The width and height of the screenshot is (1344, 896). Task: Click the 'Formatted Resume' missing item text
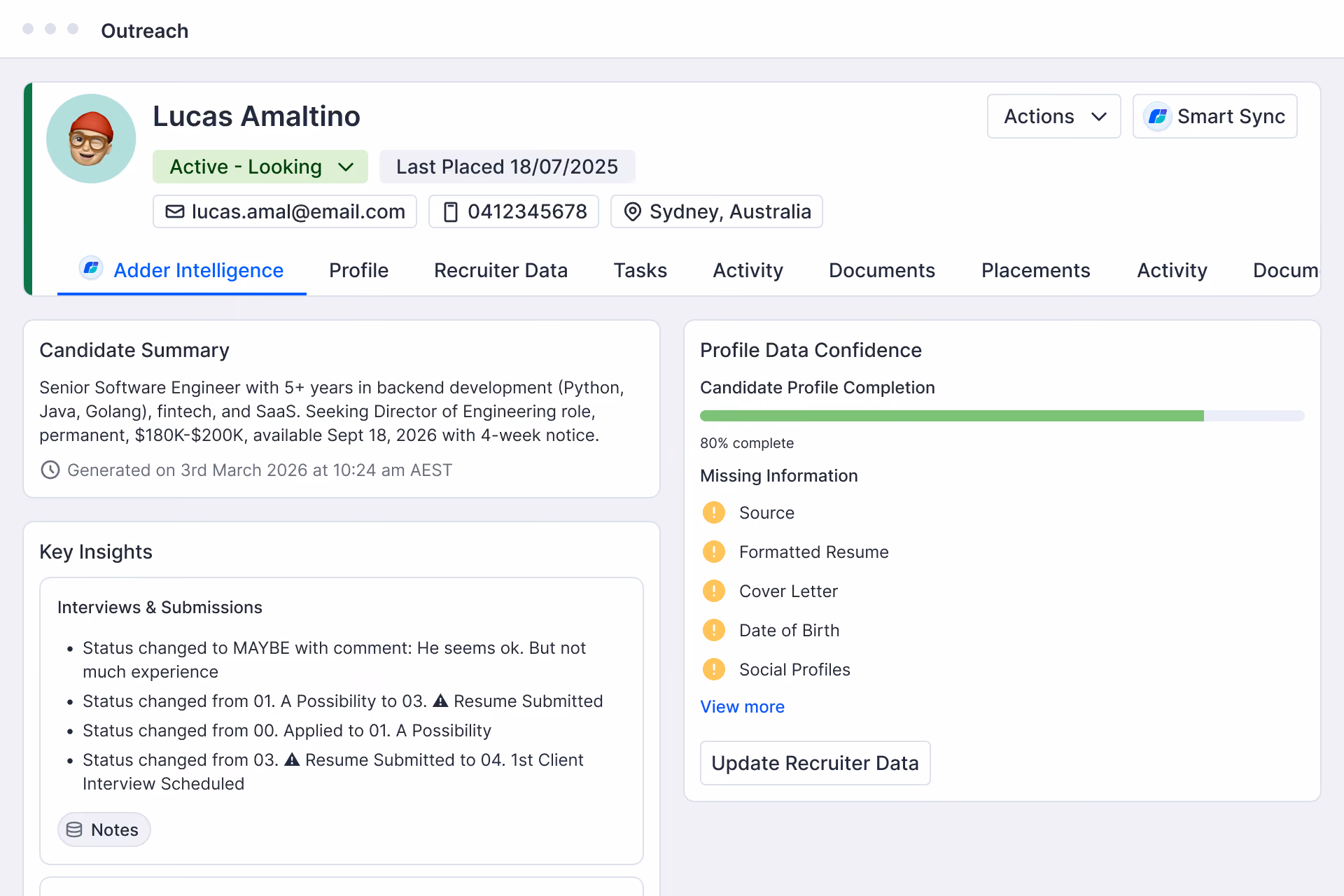pos(813,552)
